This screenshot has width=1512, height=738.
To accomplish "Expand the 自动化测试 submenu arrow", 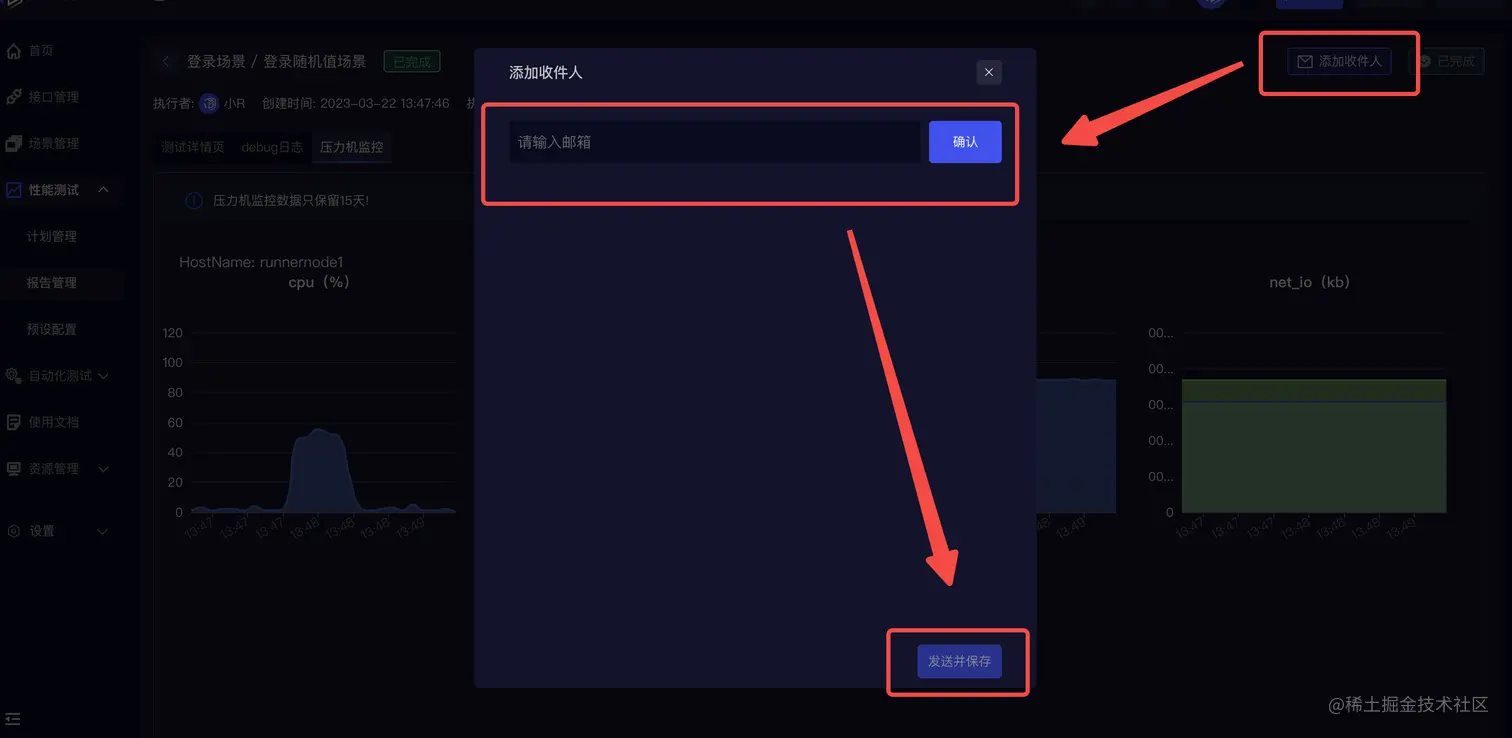I will click(103, 376).
